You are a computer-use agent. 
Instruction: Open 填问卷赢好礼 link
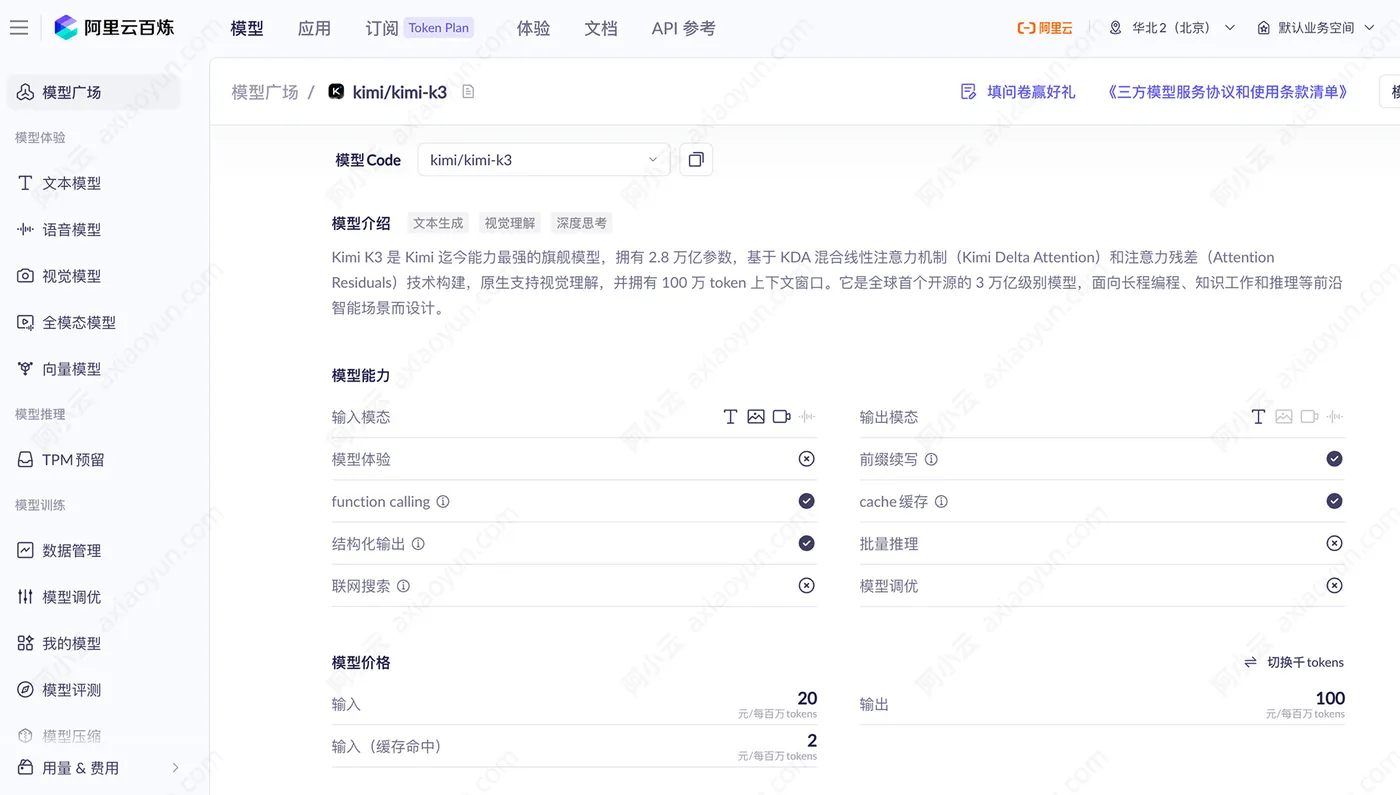(1031, 92)
